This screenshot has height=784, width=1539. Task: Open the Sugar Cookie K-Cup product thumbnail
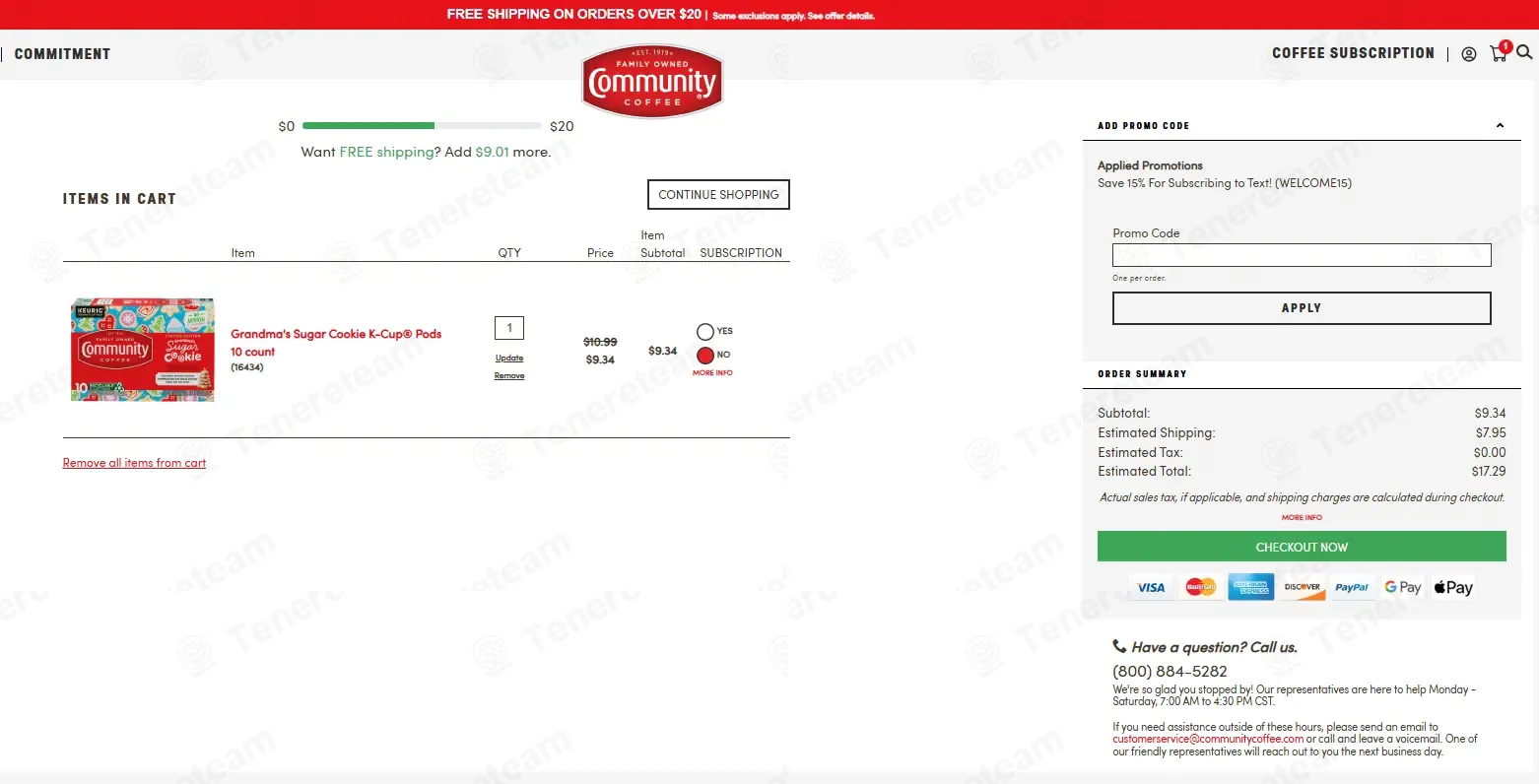click(142, 350)
